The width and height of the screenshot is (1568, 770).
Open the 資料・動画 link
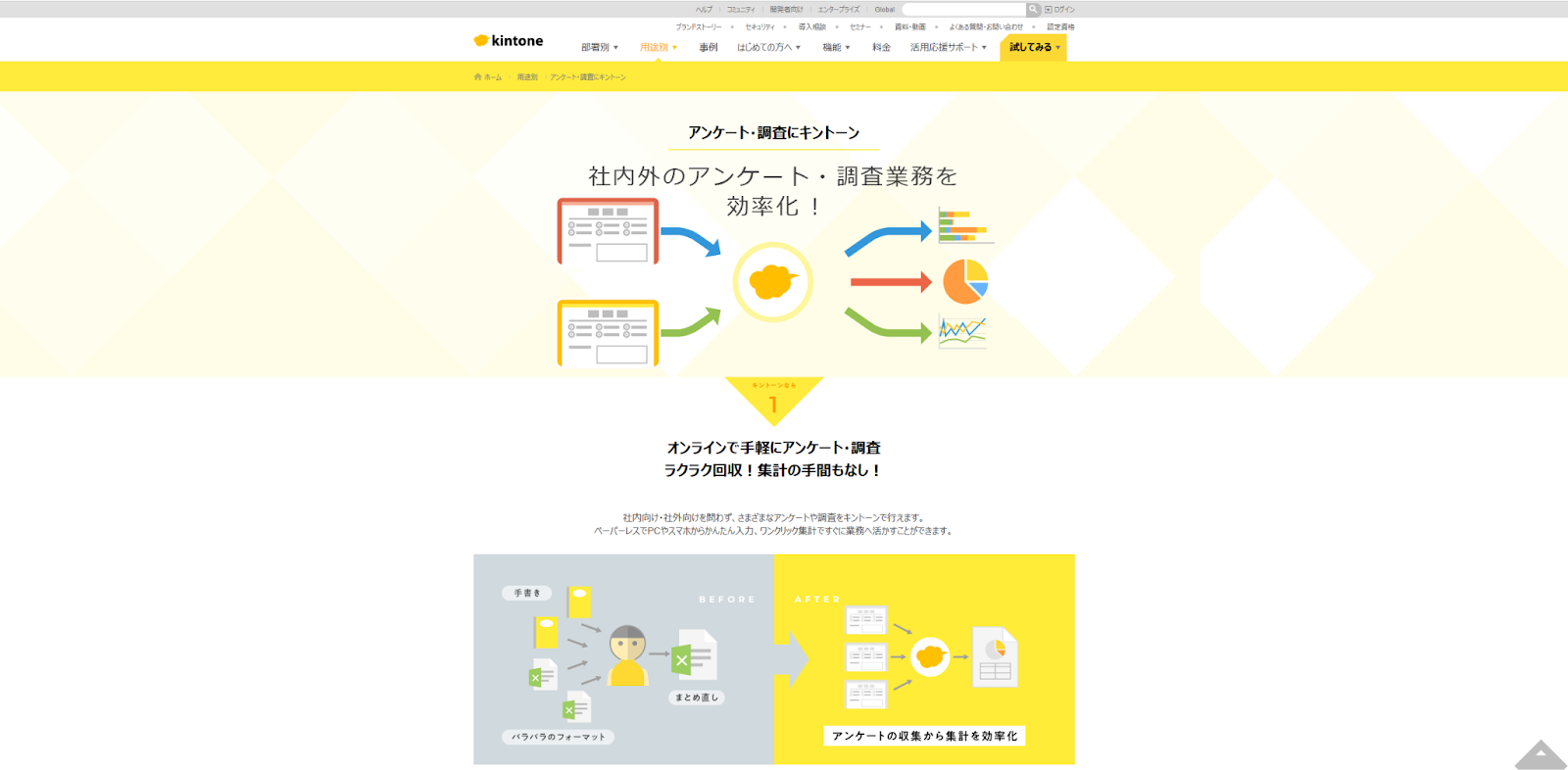pyautogui.click(x=909, y=27)
